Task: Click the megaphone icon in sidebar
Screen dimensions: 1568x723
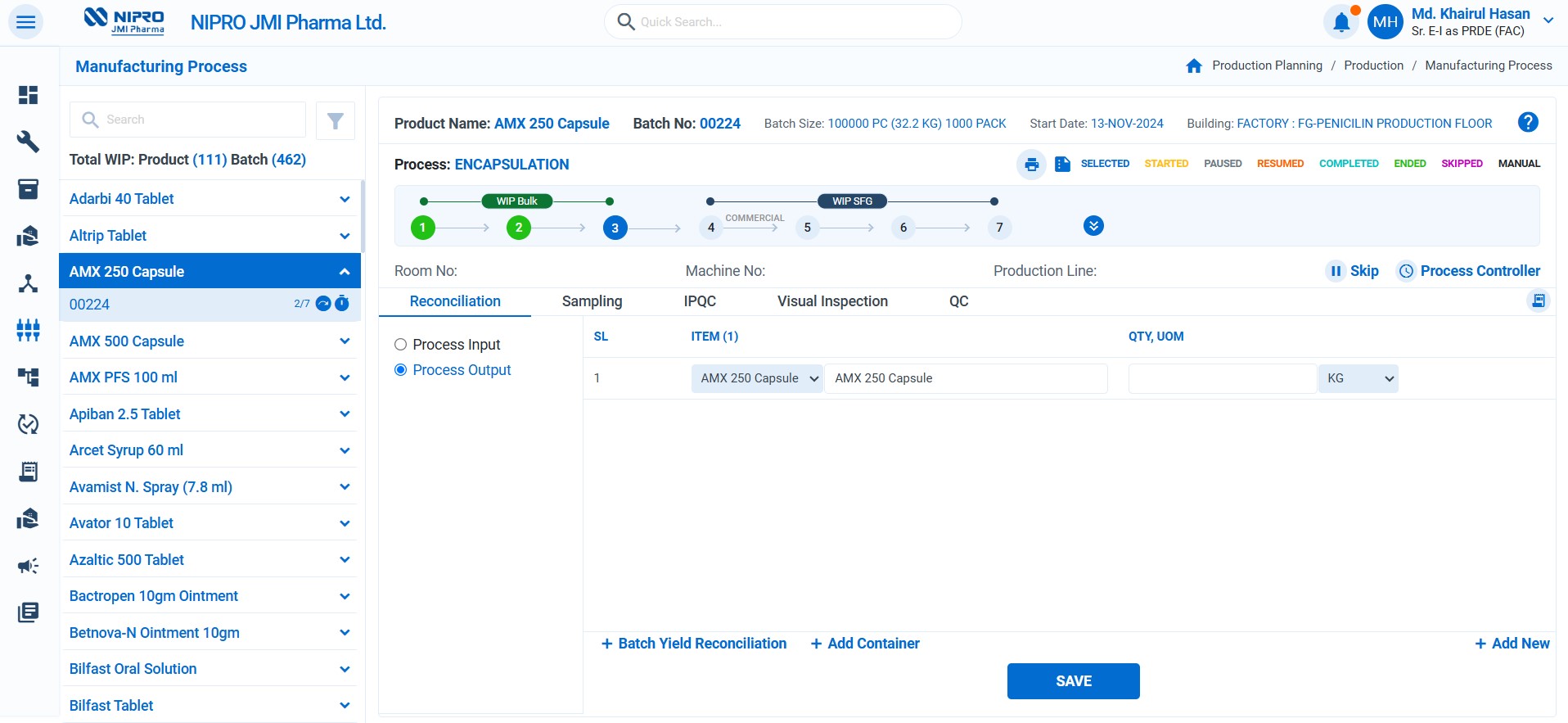Action: (x=29, y=566)
